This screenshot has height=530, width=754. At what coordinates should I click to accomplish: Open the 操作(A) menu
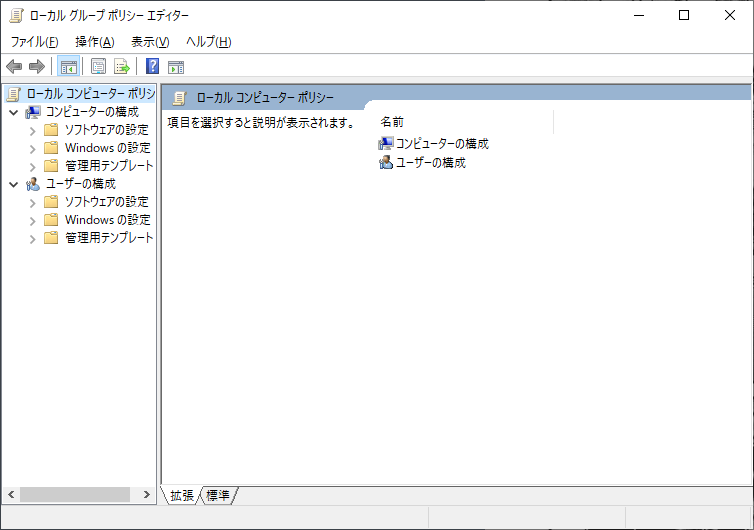tap(94, 42)
